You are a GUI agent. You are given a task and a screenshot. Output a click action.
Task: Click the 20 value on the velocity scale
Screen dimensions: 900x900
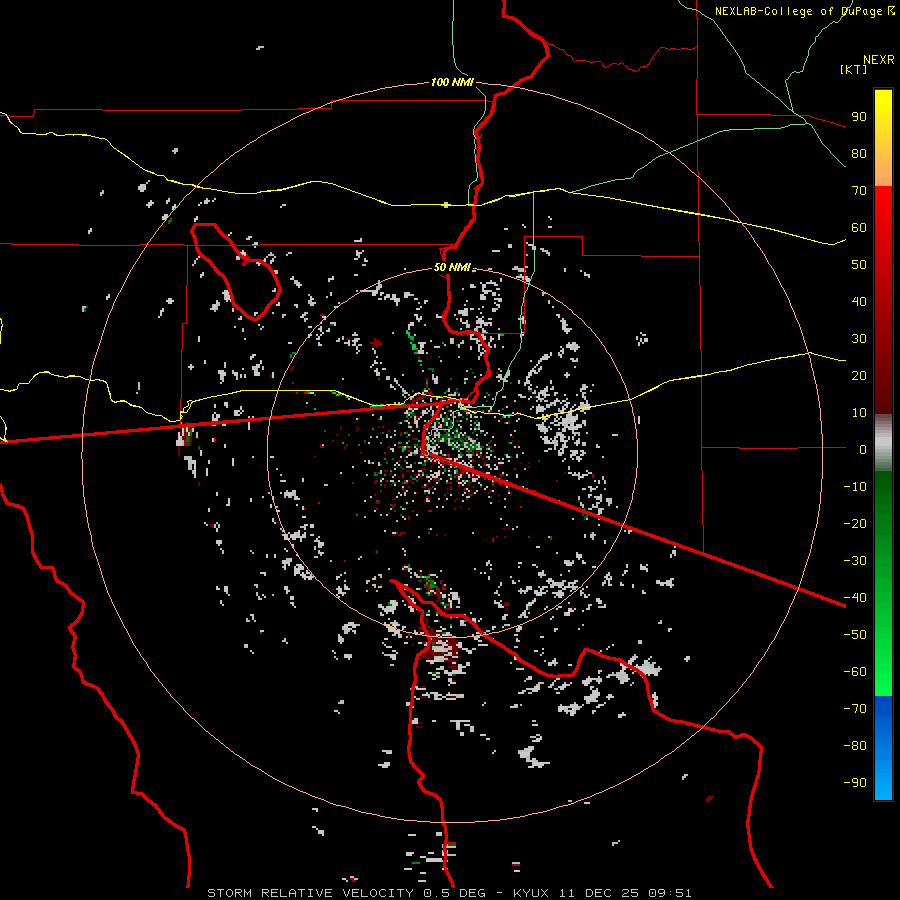point(859,375)
